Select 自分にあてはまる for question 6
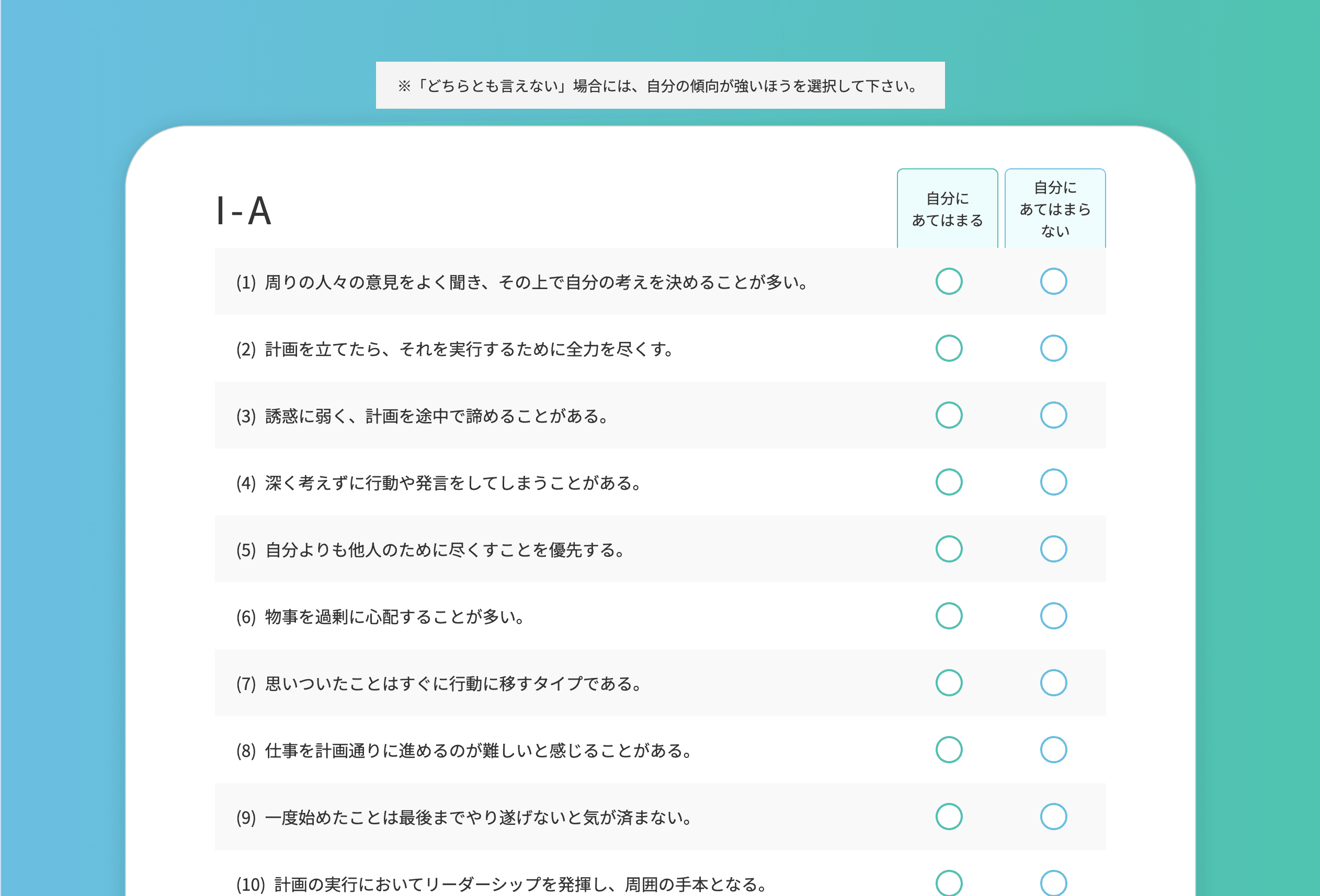Image resolution: width=1320 pixels, height=896 pixels. 949,615
